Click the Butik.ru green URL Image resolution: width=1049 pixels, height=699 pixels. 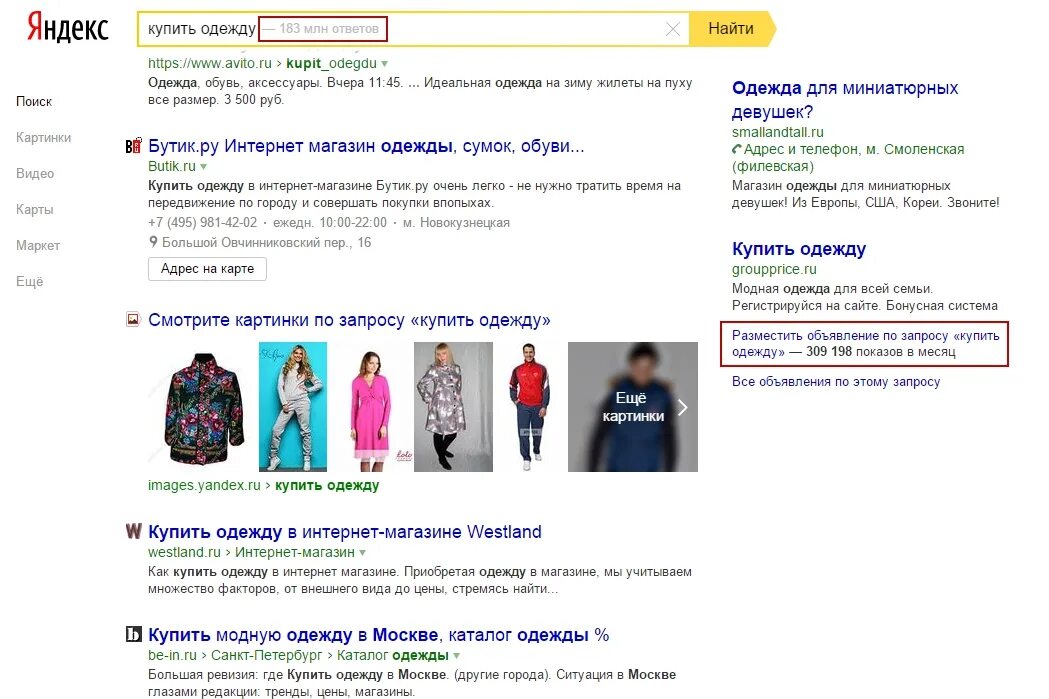[172, 167]
